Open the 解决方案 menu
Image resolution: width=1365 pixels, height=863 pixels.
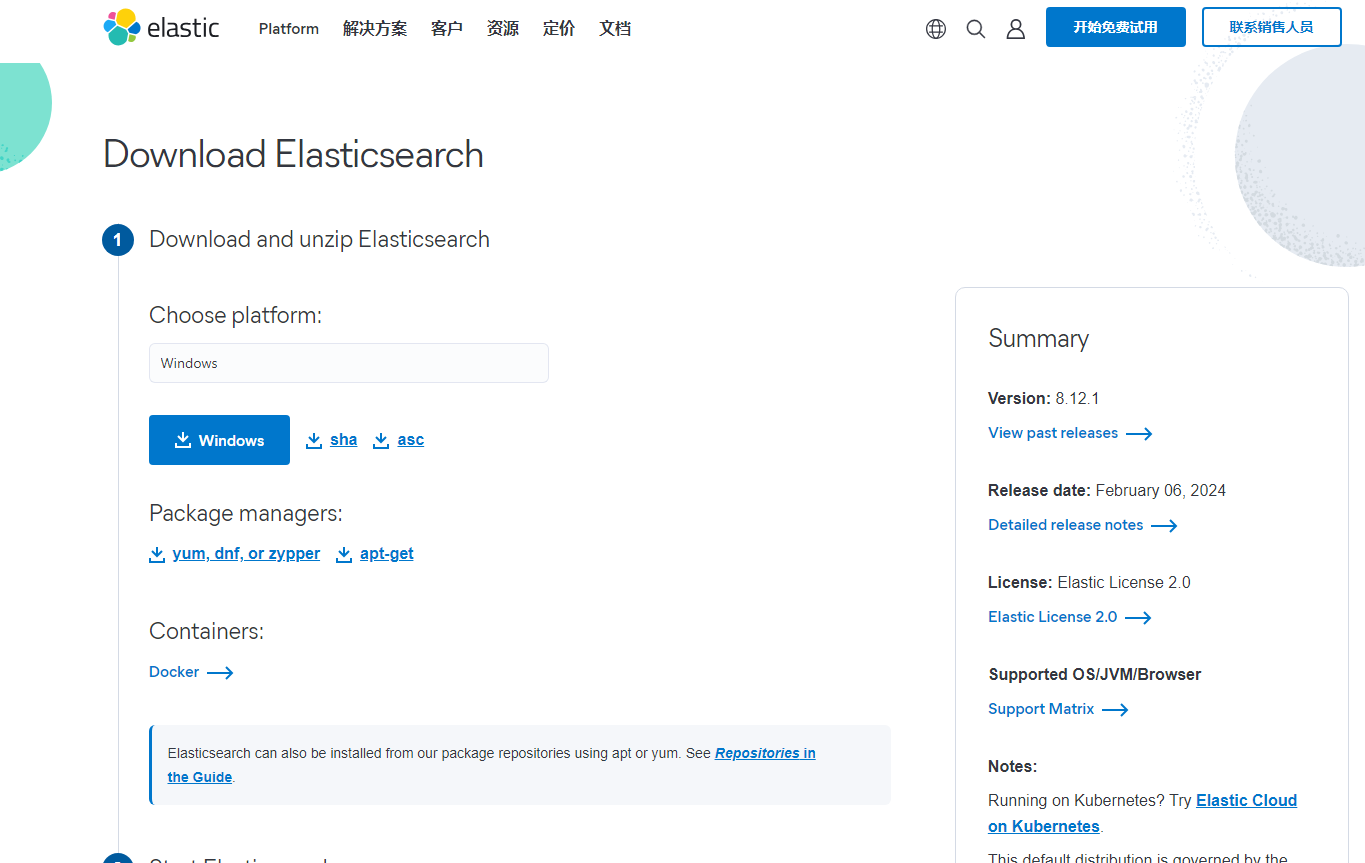click(375, 29)
